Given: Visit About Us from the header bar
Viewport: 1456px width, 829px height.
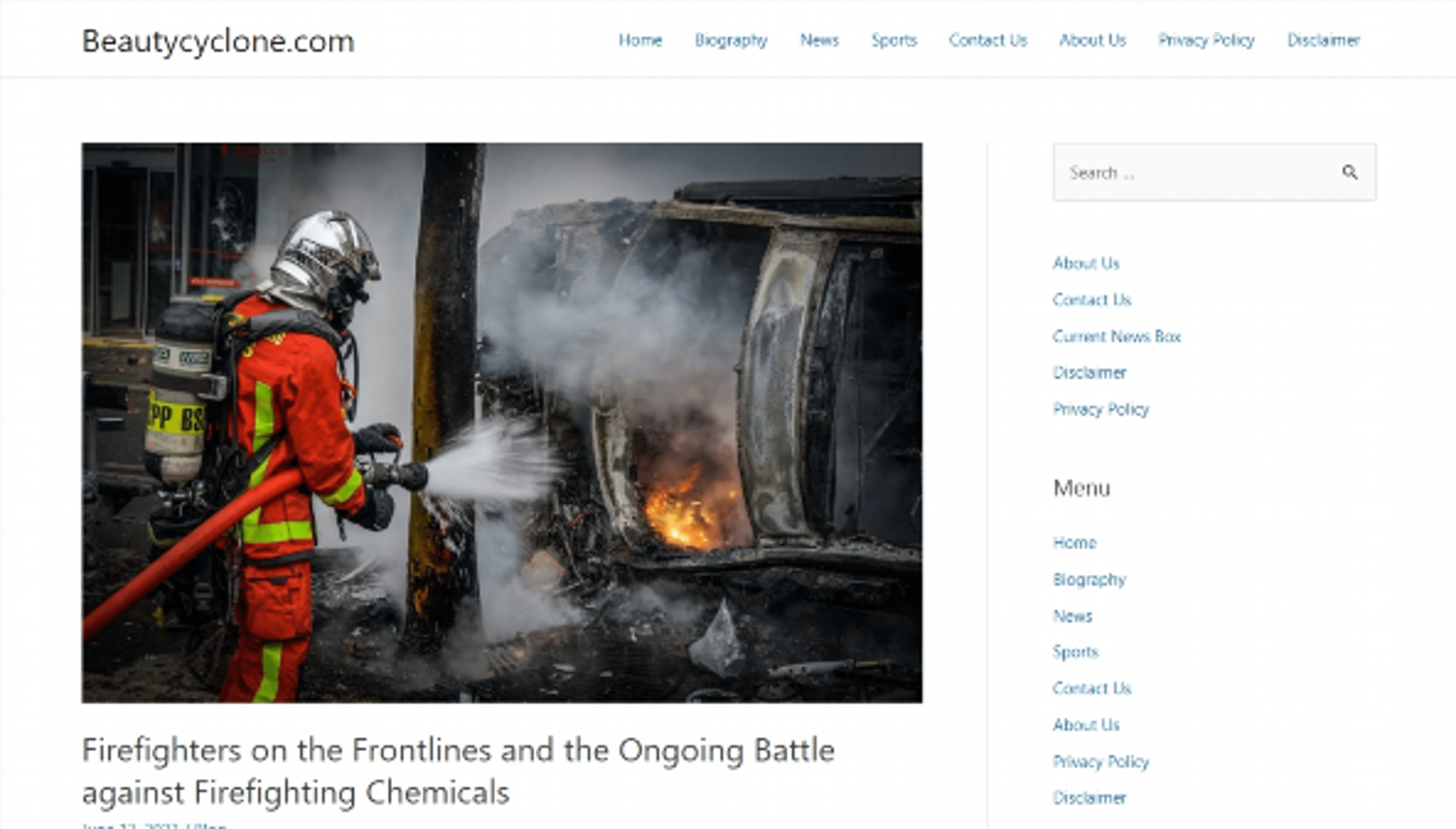Looking at the screenshot, I should coord(1093,41).
